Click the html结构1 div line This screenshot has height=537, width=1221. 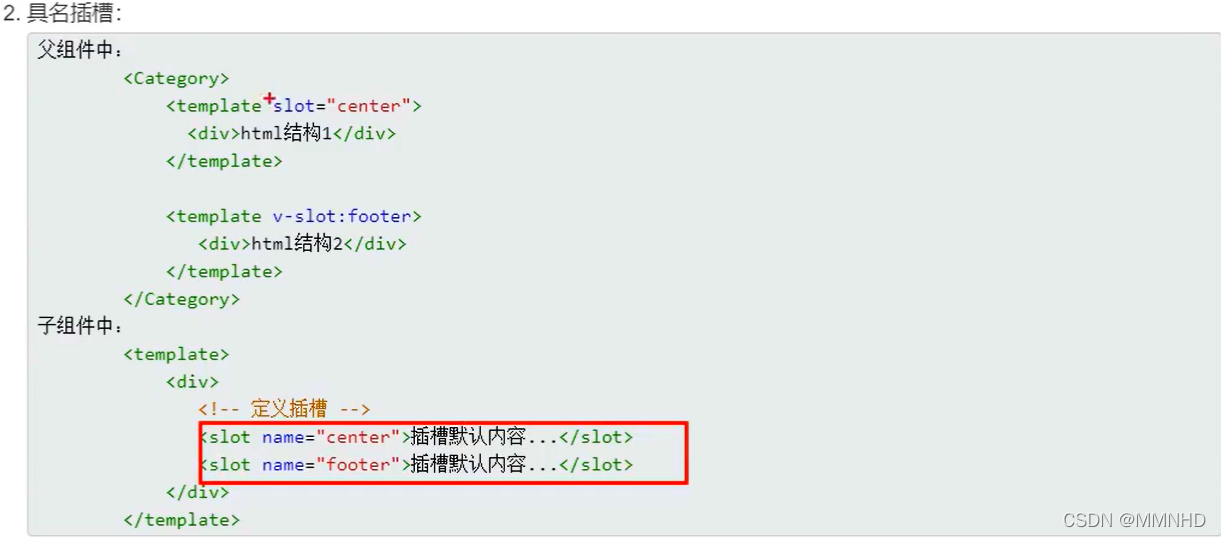(291, 133)
